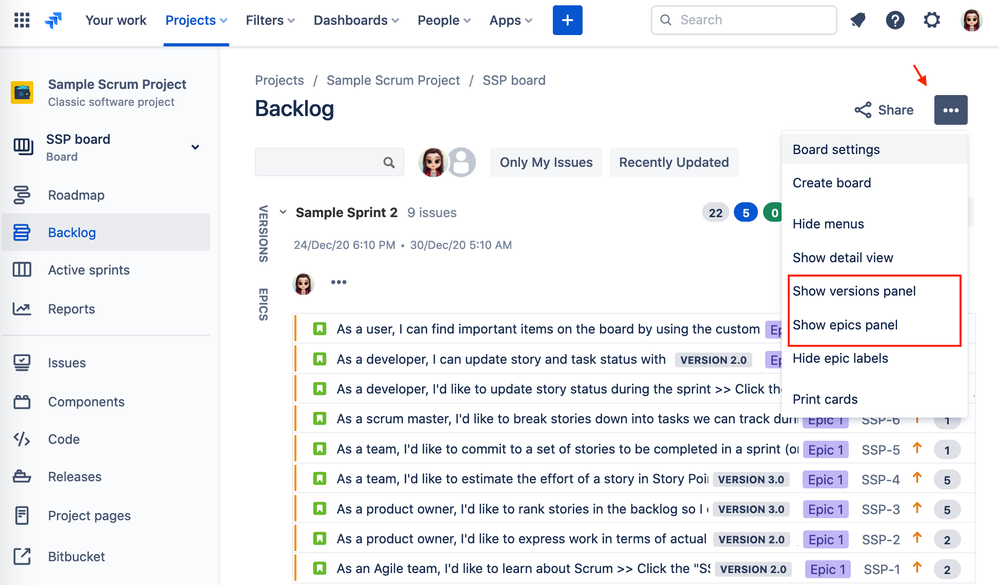Image resolution: width=999 pixels, height=585 pixels.
Task: Expand the Projects dropdown in top nav
Action: coord(196,20)
